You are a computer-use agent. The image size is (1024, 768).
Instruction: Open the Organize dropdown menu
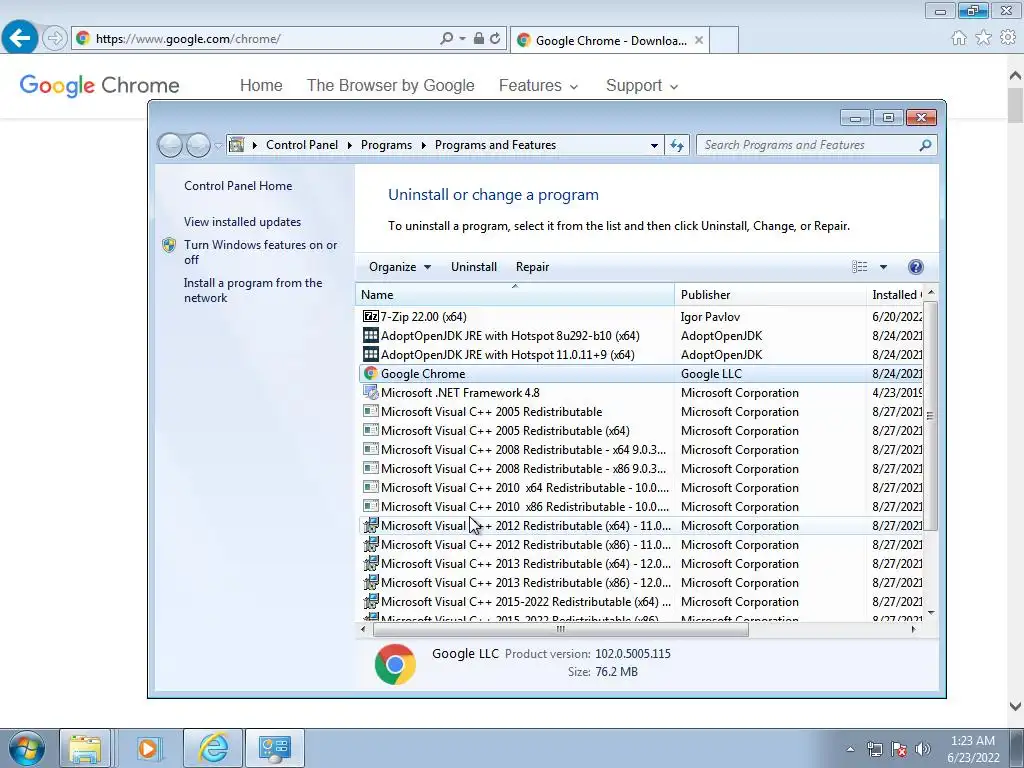(x=400, y=266)
